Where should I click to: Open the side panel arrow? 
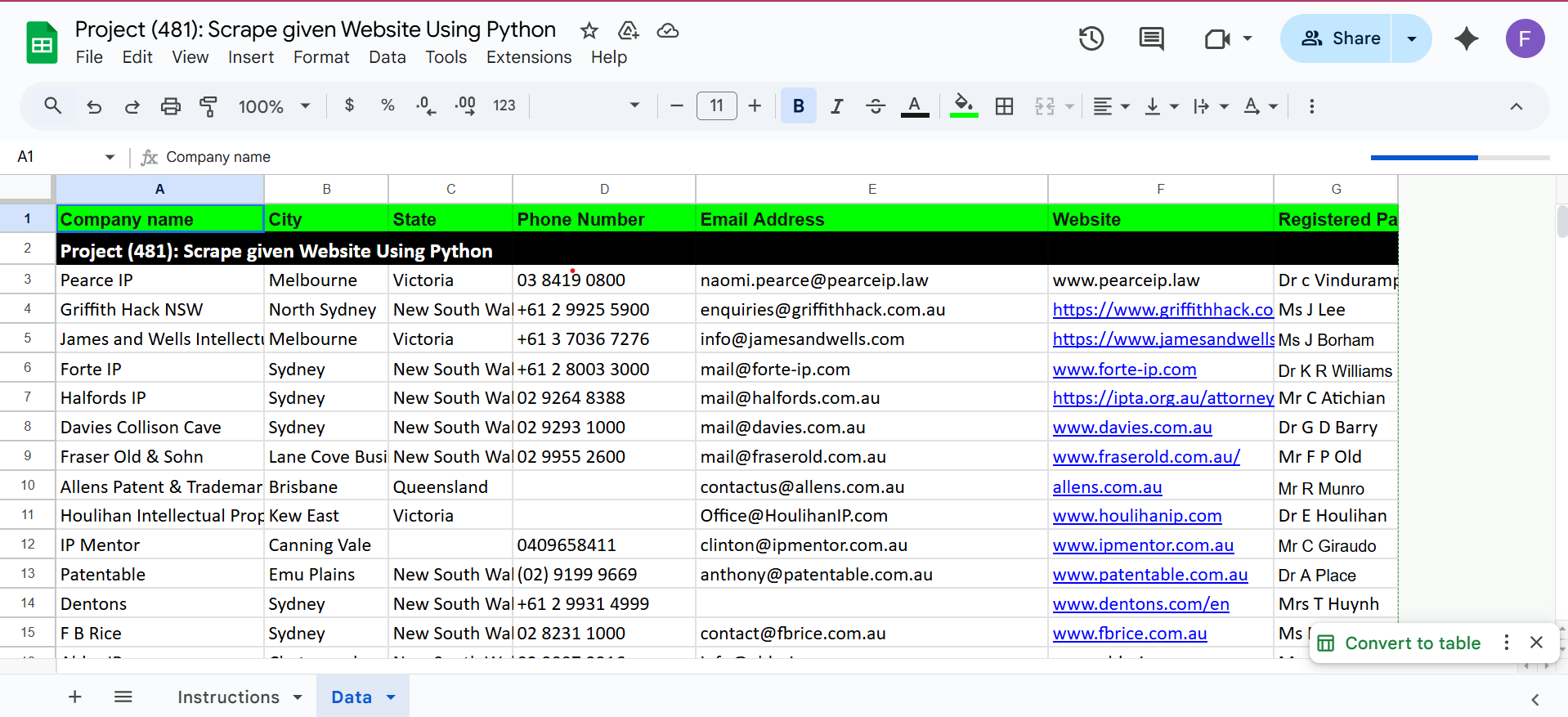(x=1534, y=700)
